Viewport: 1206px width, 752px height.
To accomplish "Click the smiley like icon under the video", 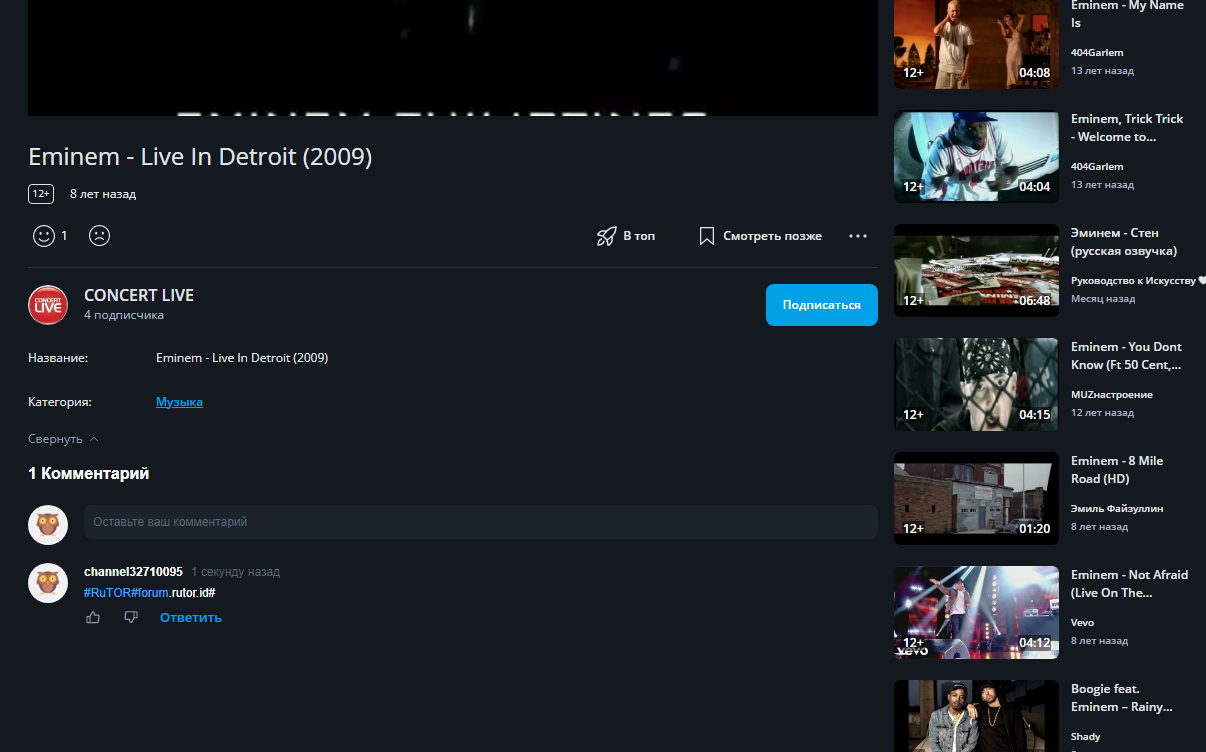I will pos(44,236).
